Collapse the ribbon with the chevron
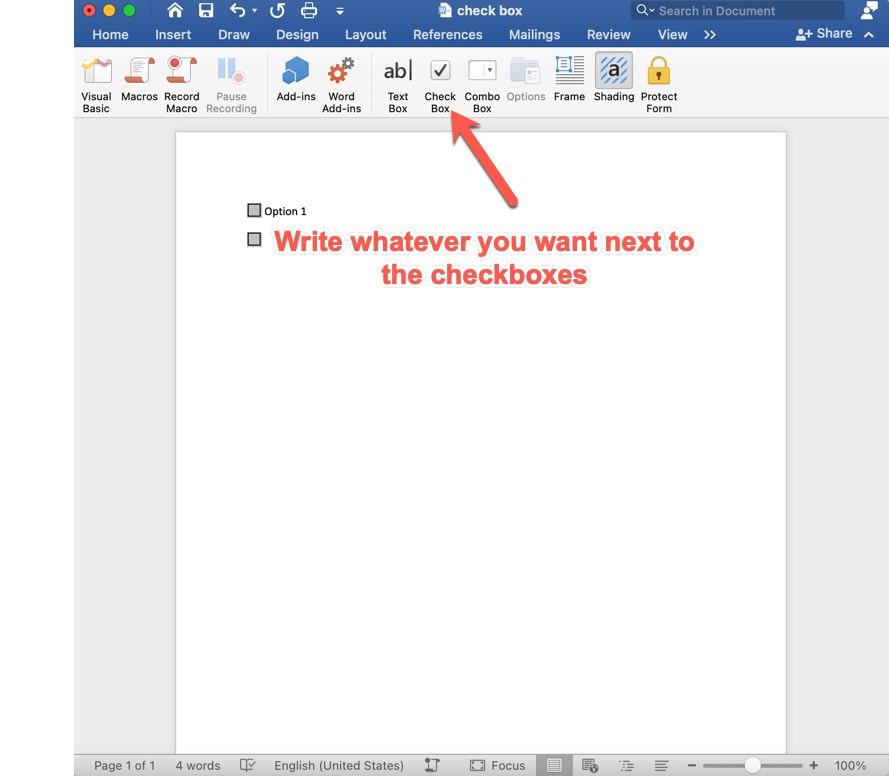The height and width of the screenshot is (776, 889). pyautogui.click(x=869, y=35)
